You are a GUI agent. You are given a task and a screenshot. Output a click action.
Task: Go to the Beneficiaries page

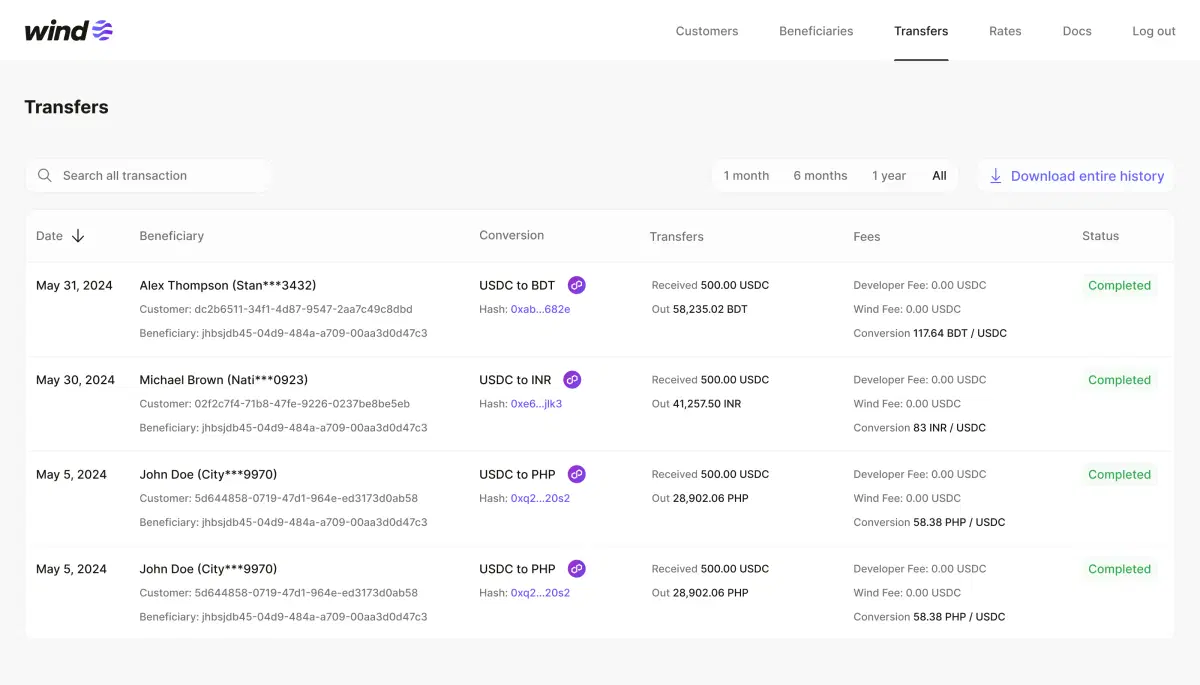816,31
